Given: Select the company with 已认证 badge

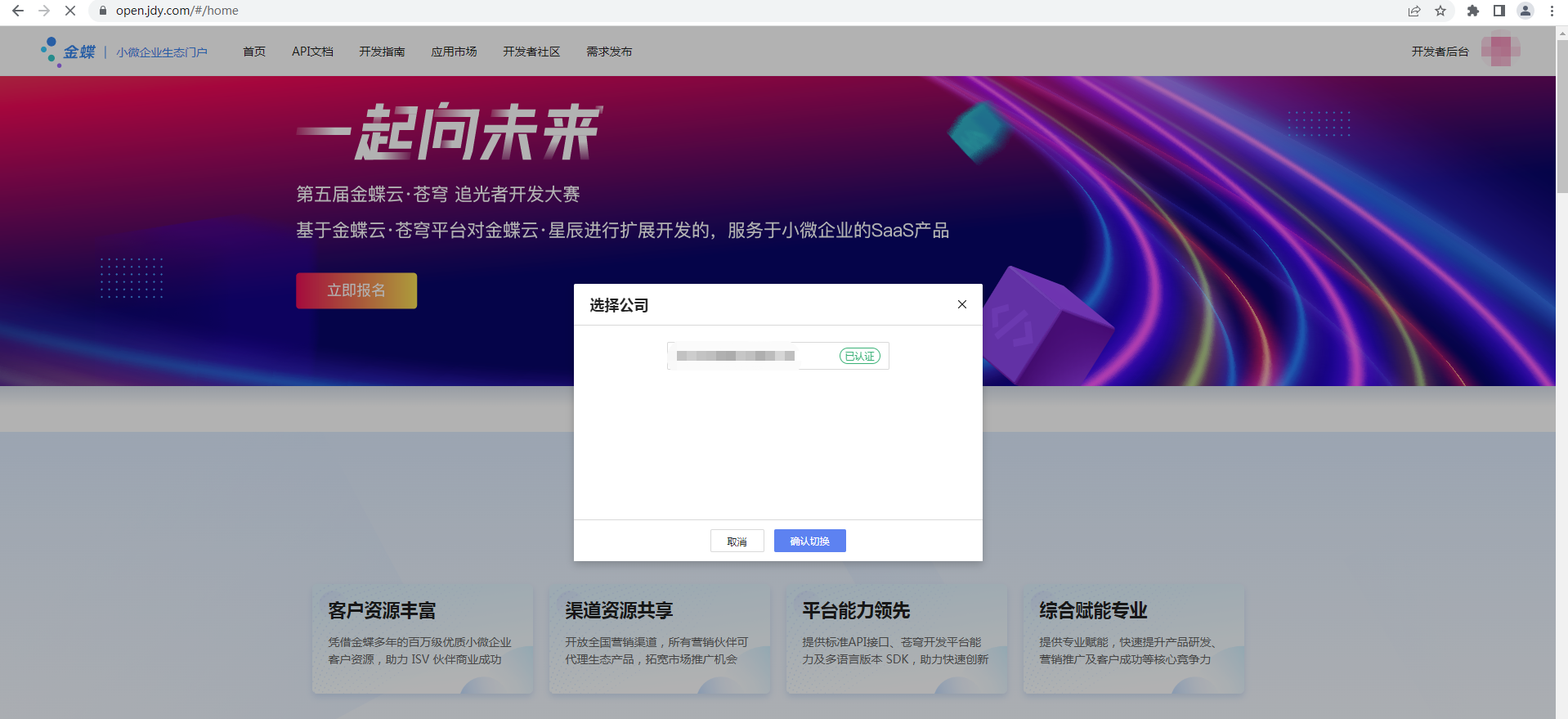Looking at the screenshot, I should click(x=778, y=356).
